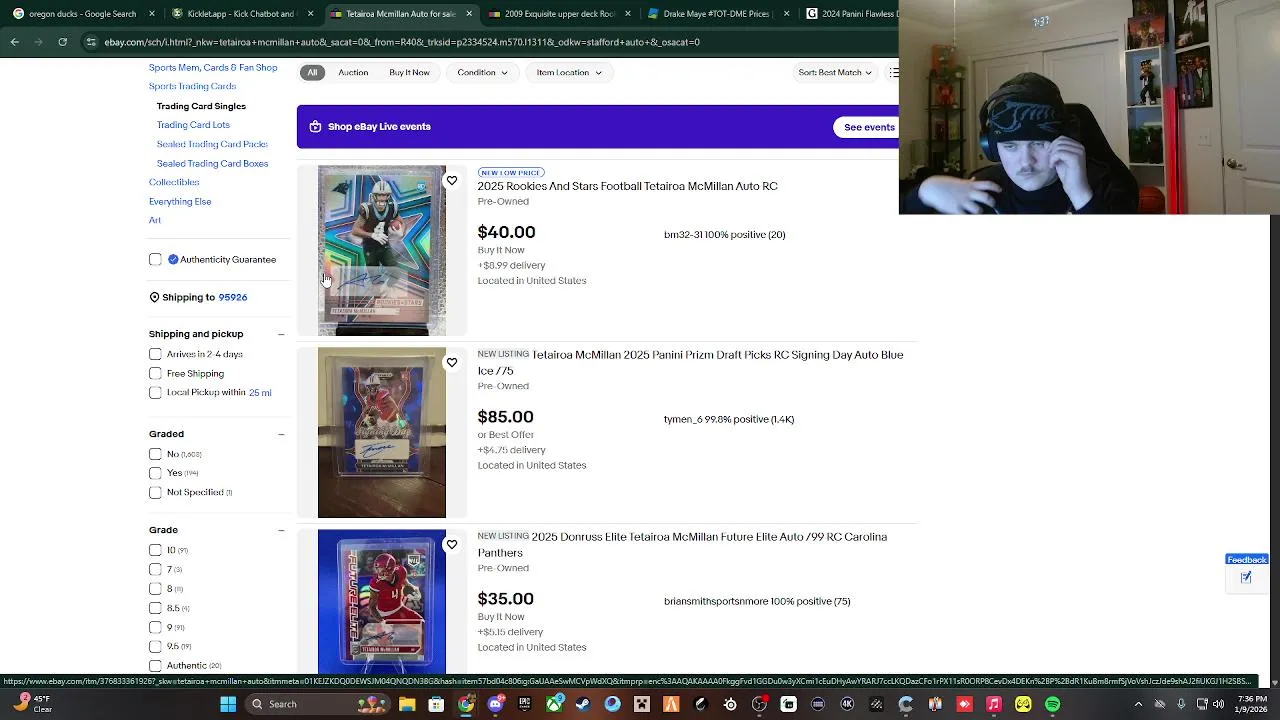
Task: Enable the Free Shipping filter
Action: click(155, 374)
